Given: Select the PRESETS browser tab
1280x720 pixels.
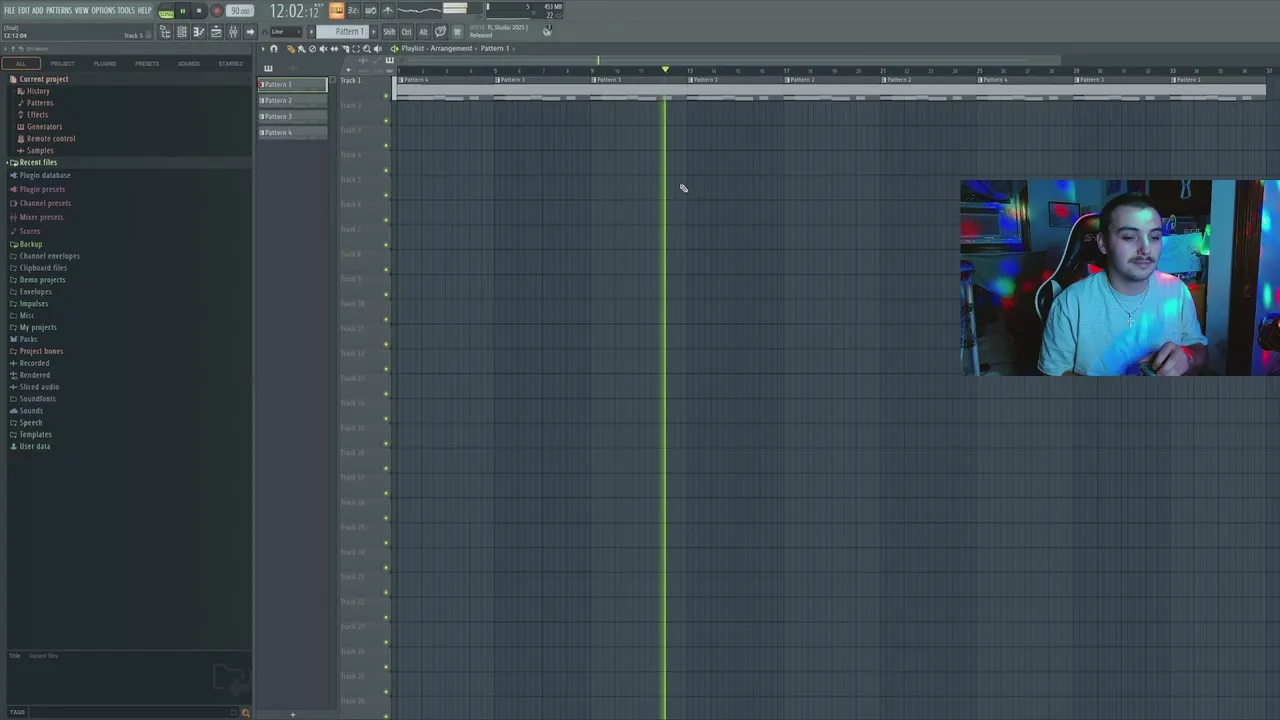Looking at the screenshot, I should click(x=147, y=63).
